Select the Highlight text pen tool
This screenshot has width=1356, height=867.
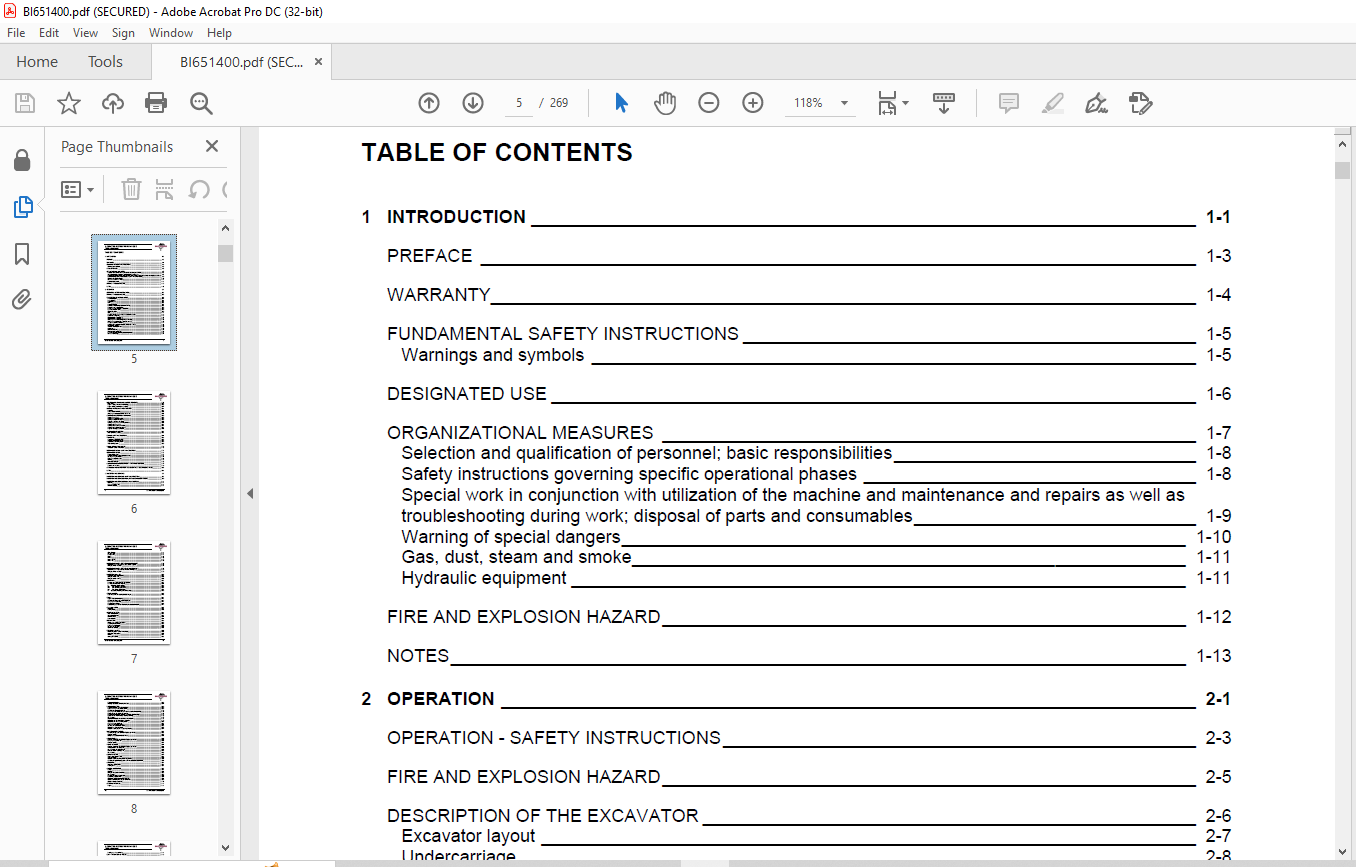point(1052,103)
